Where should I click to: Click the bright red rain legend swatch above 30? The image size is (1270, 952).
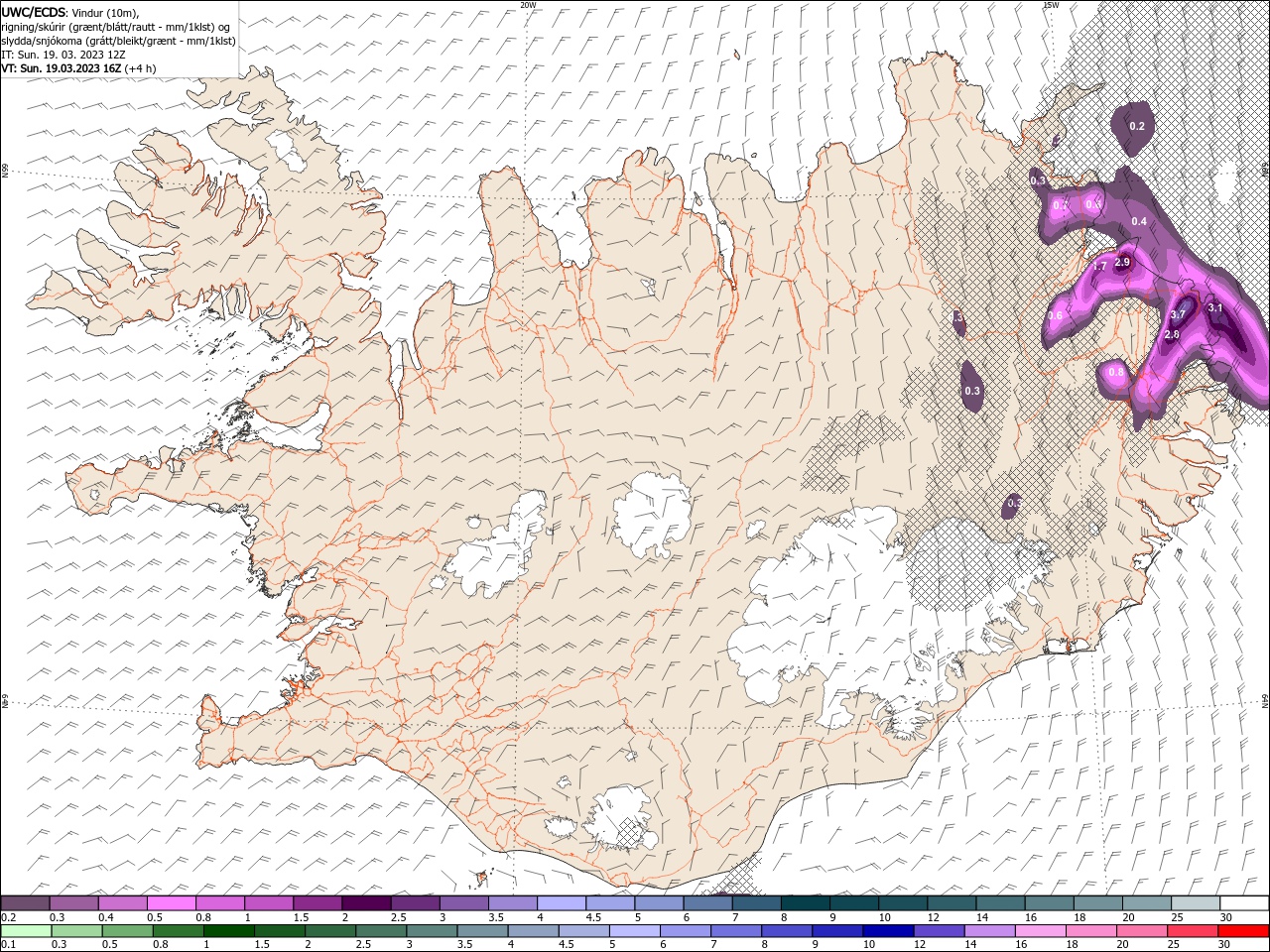(x=1243, y=931)
